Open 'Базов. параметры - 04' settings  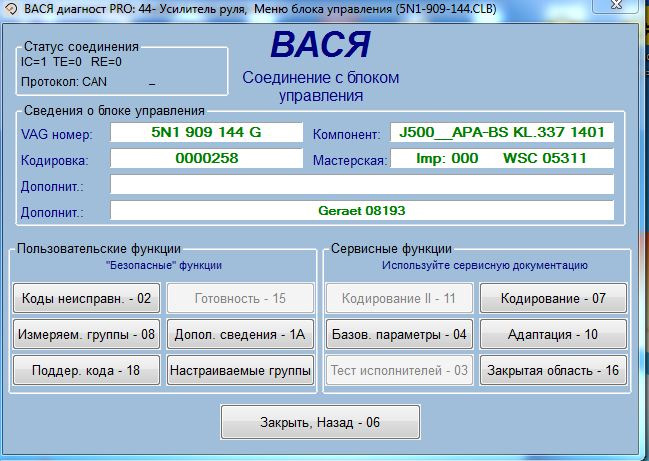point(399,334)
